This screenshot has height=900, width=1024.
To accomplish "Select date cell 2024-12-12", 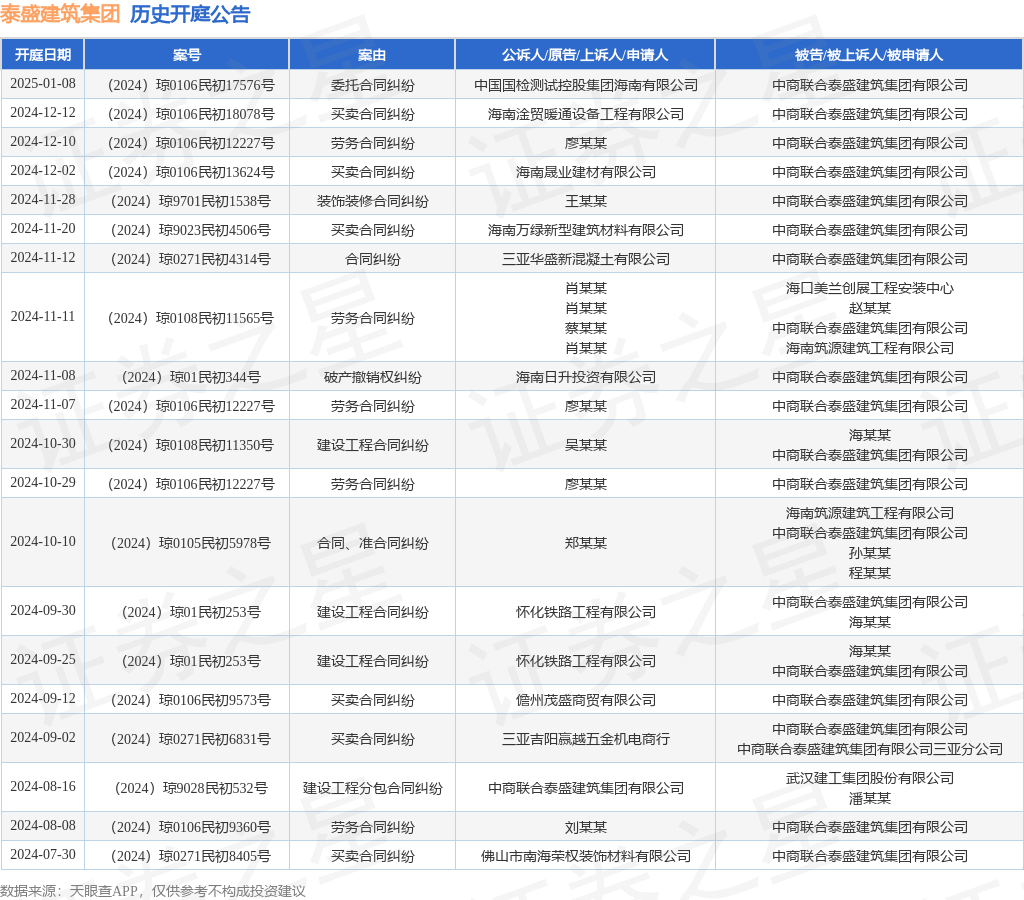I will tap(43, 112).
